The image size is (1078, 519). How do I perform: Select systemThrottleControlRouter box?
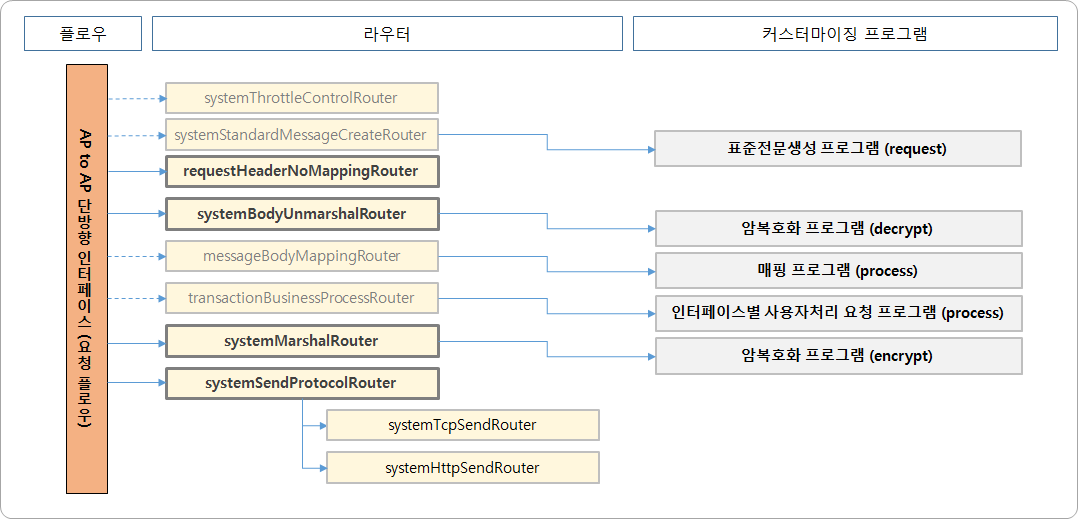[302, 98]
